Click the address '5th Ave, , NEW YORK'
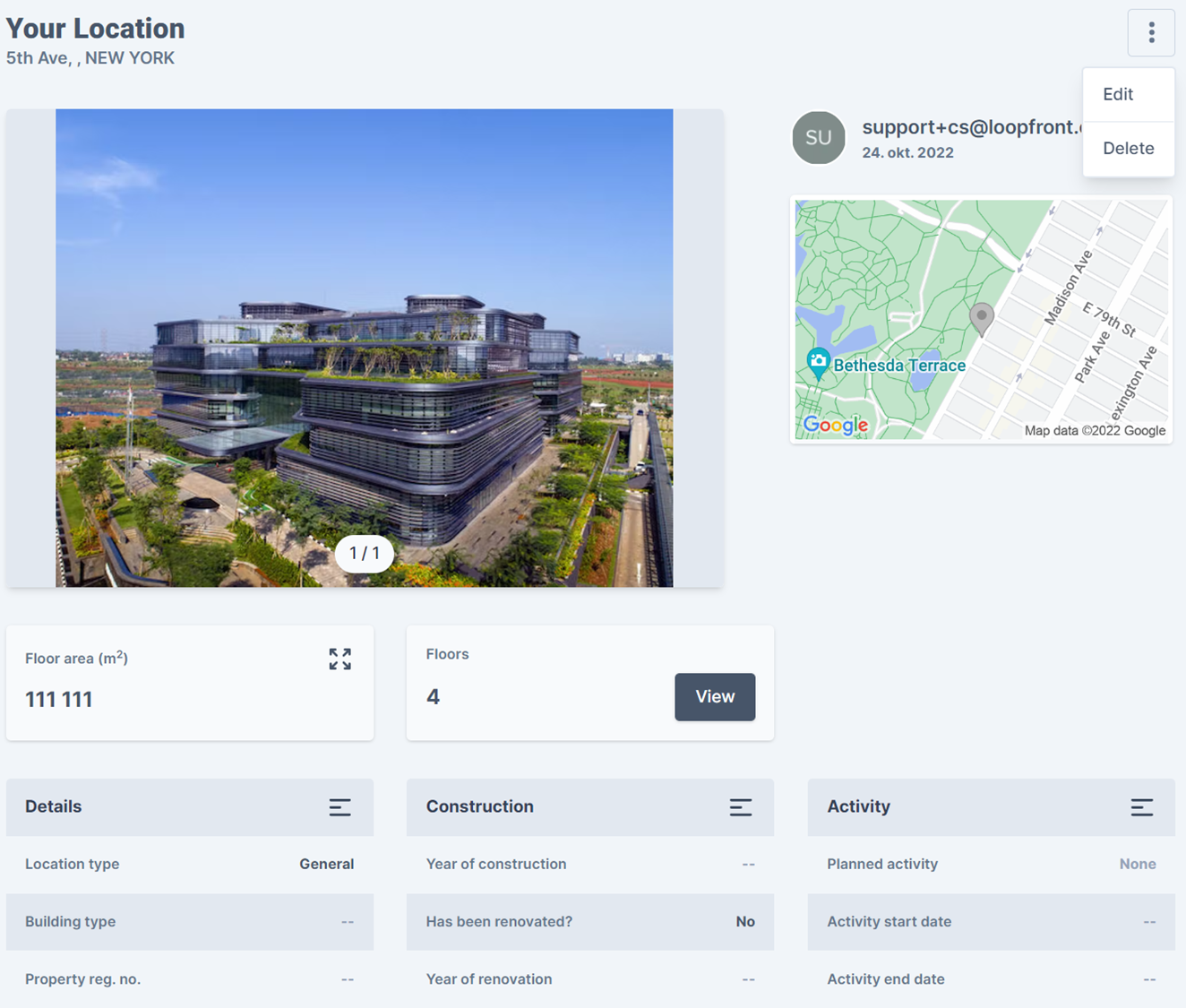Image resolution: width=1186 pixels, height=1008 pixels. coord(90,58)
